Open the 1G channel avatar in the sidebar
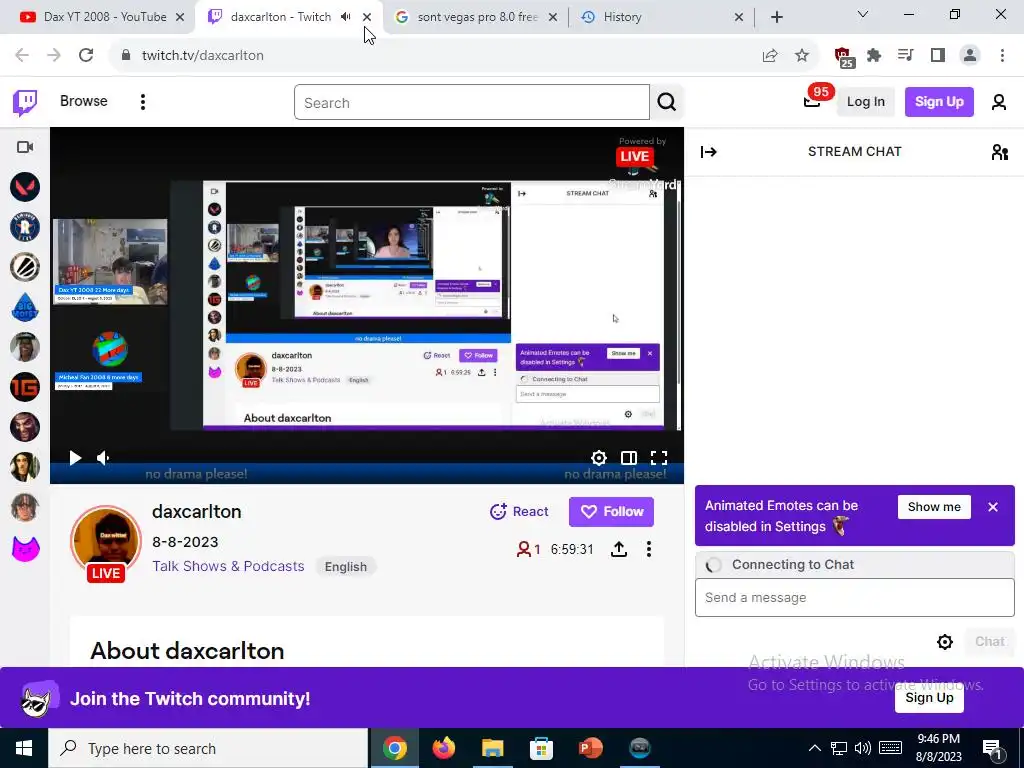Image resolution: width=1024 pixels, height=768 pixels. (25, 387)
